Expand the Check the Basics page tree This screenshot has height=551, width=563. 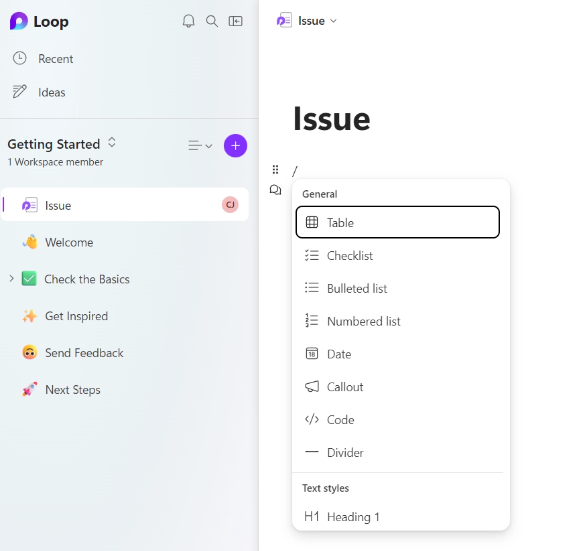[x=11, y=279]
